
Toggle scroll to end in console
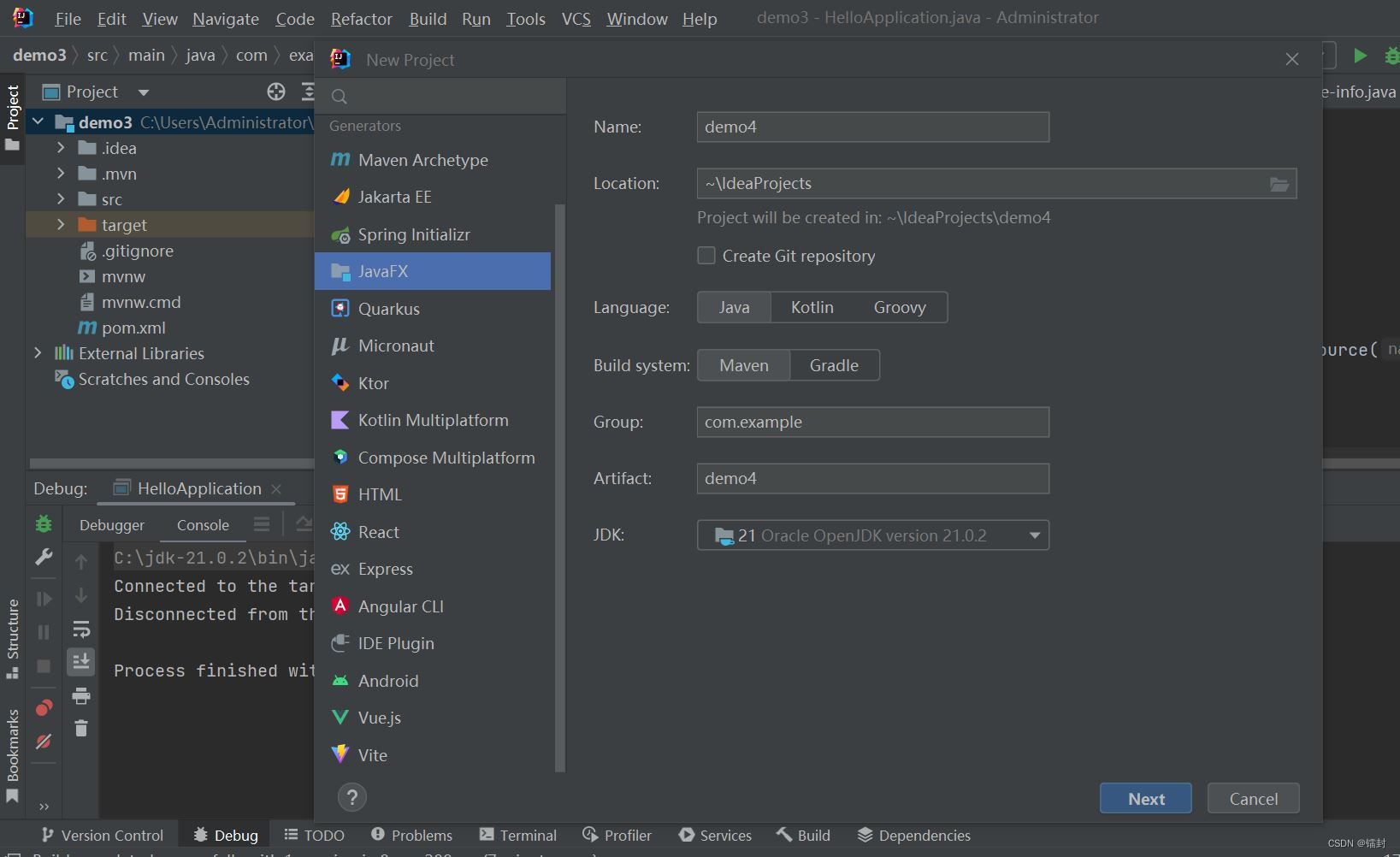81,662
